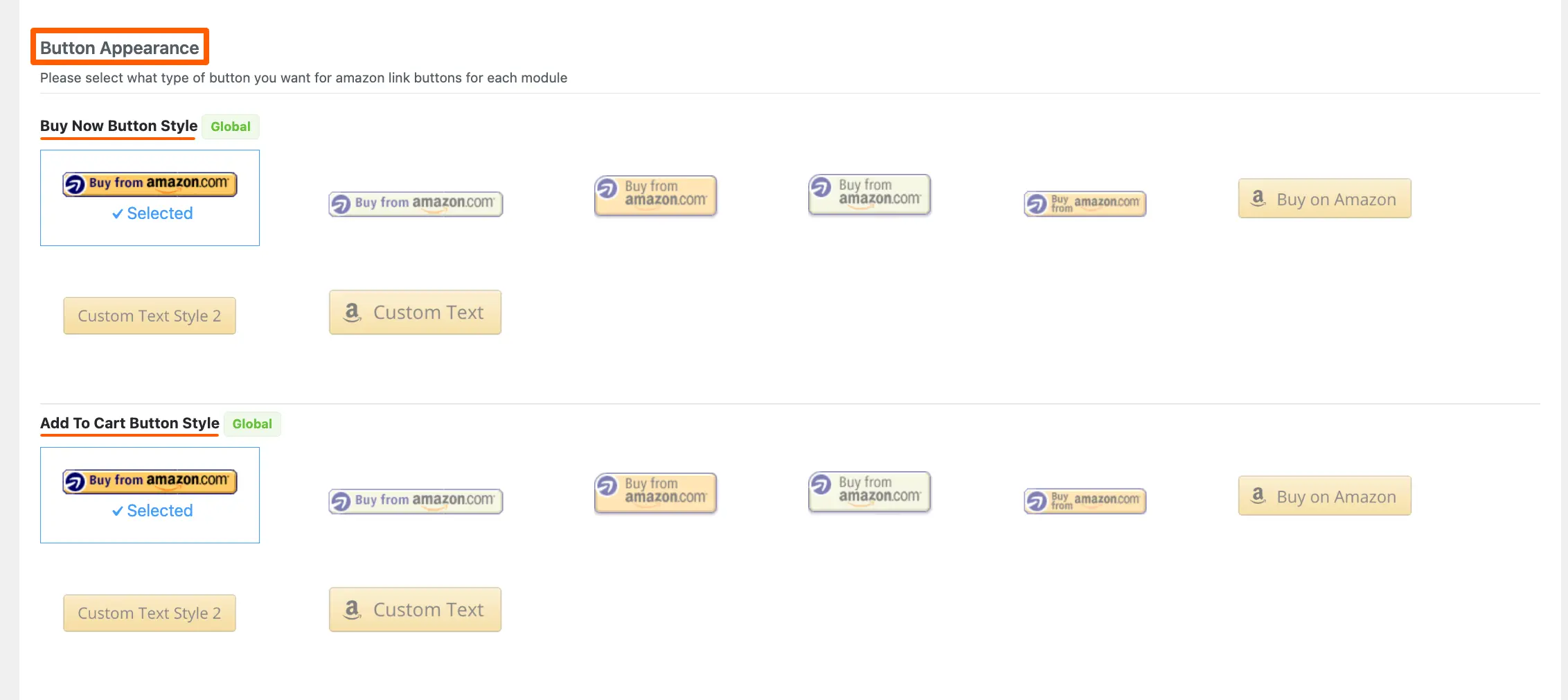Select 'Custom Text Style 2' under Buy Now
Viewport: 1568px width, 700px height.
click(x=150, y=316)
